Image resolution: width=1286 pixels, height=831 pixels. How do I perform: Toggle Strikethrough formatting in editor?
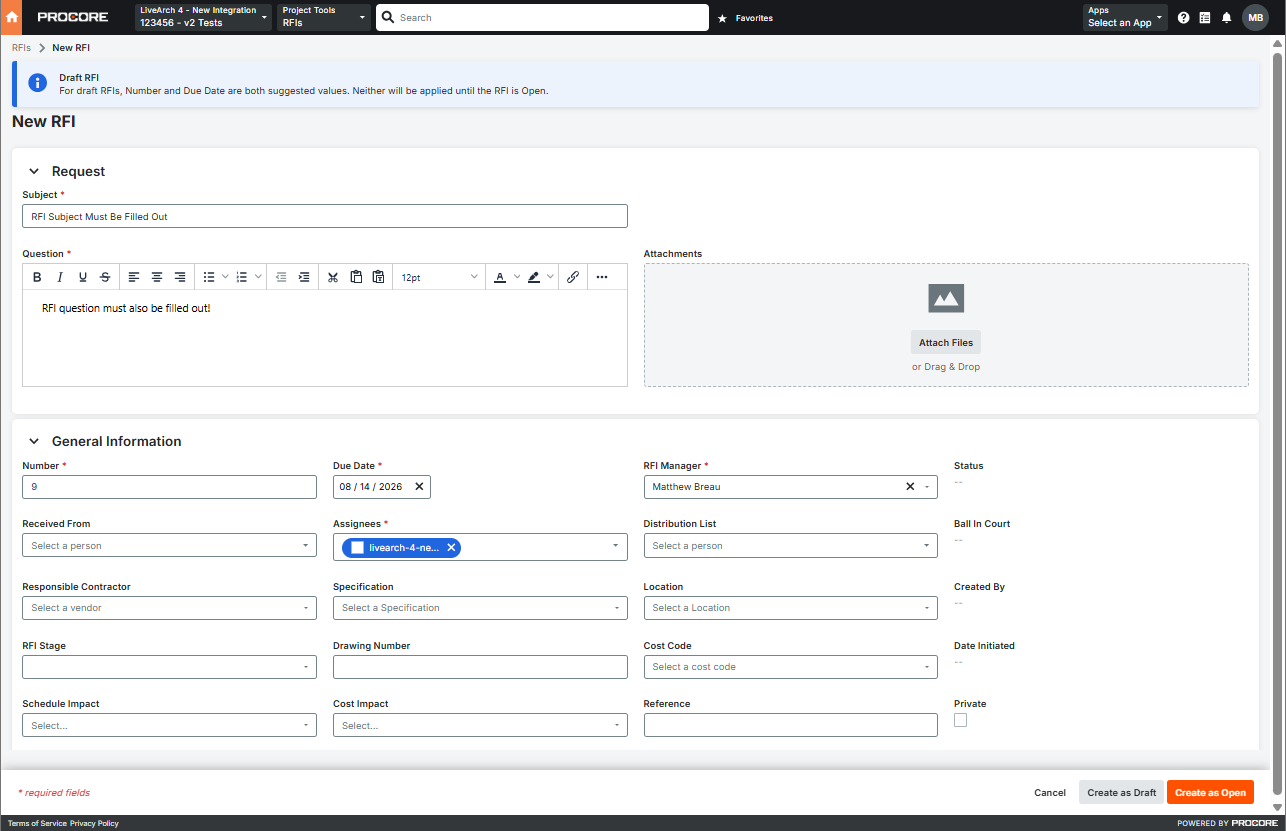point(105,277)
